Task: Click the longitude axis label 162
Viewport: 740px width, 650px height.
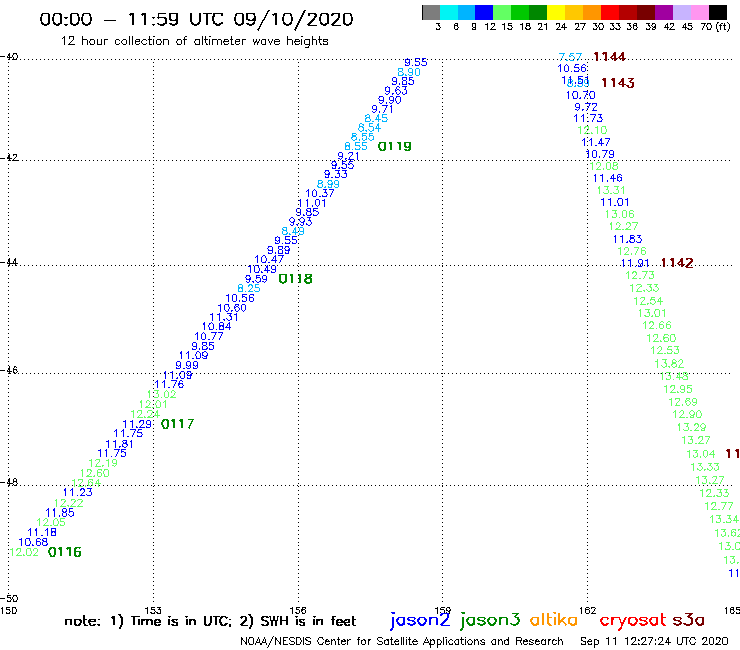Action: (588, 610)
